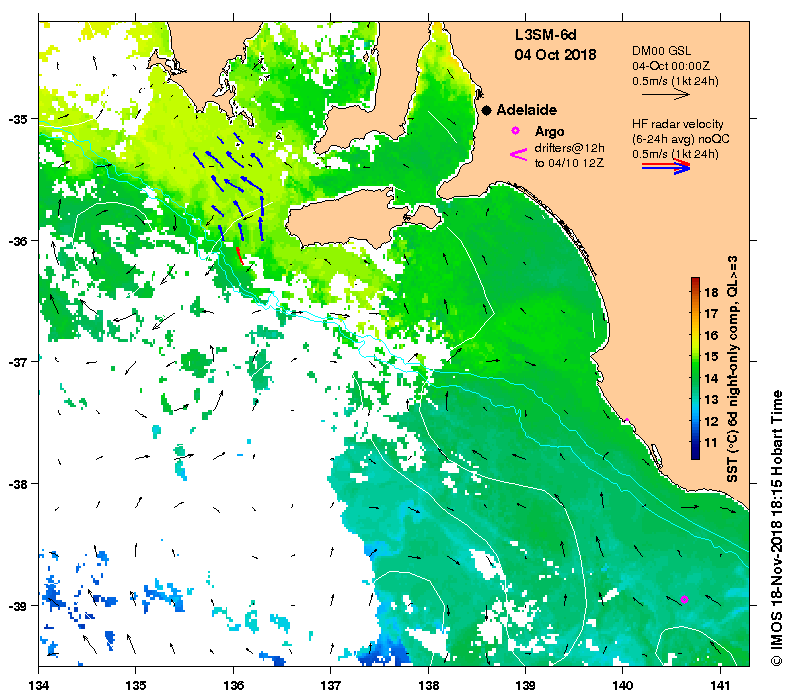
Task: Click the '-38' latitude axis label
Action: [x=17, y=484]
